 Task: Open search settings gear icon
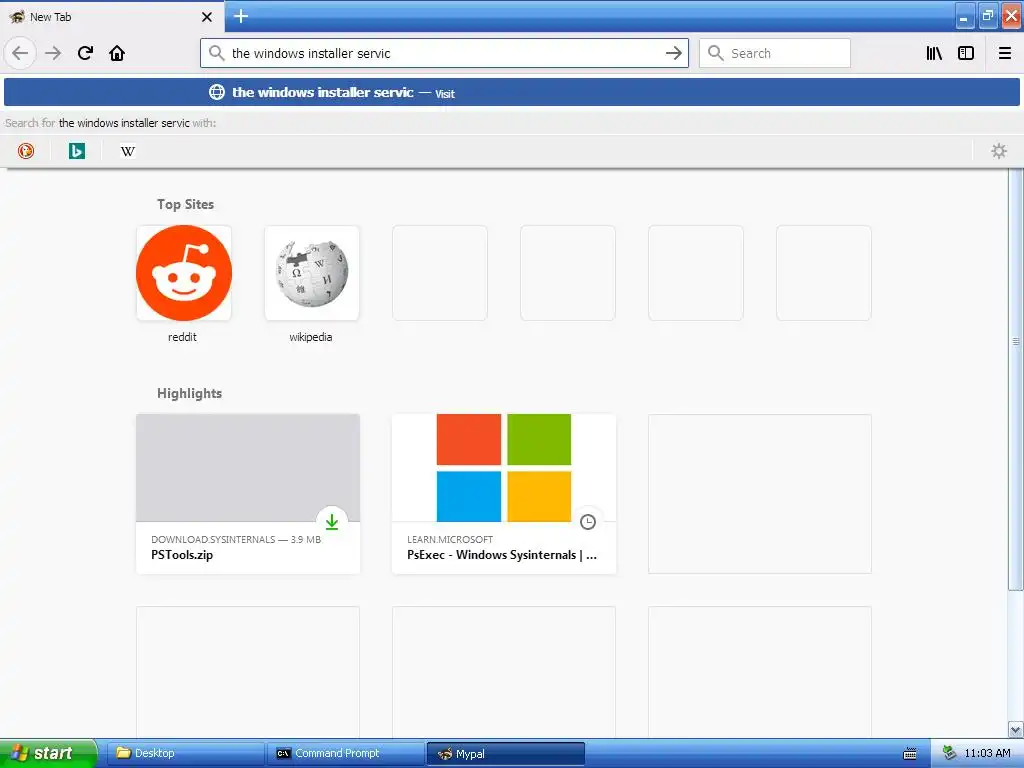click(999, 151)
